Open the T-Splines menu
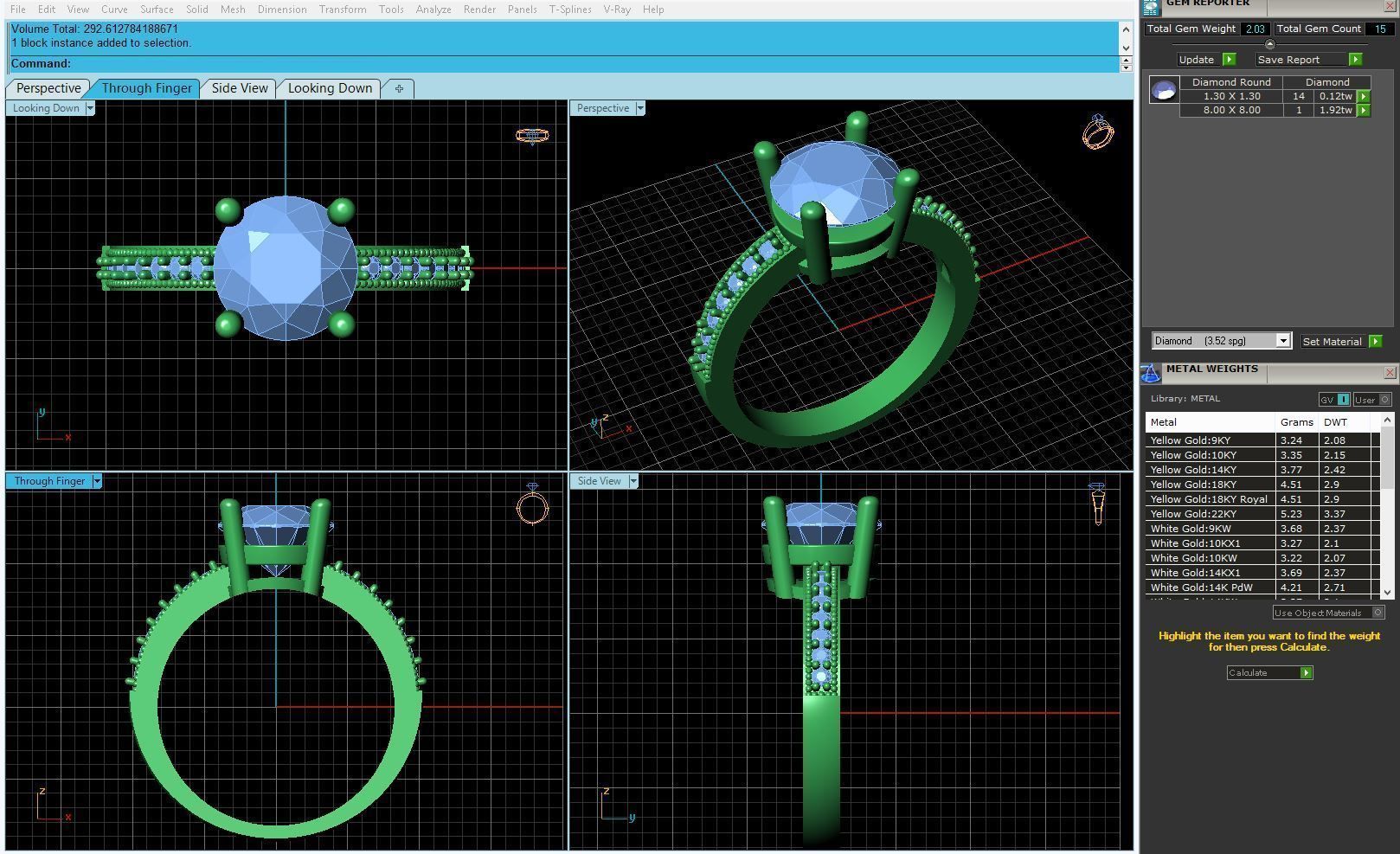1400x854 pixels. pyautogui.click(x=570, y=10)
